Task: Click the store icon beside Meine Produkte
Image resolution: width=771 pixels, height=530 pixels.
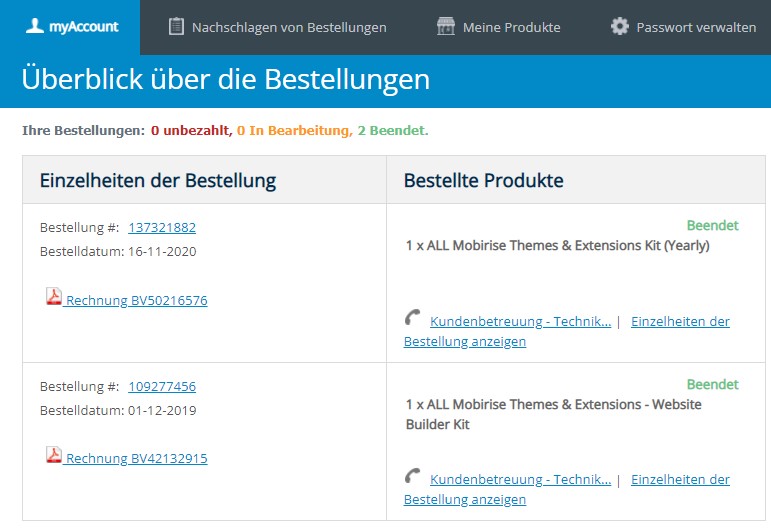Action: [x=446, y=27]
